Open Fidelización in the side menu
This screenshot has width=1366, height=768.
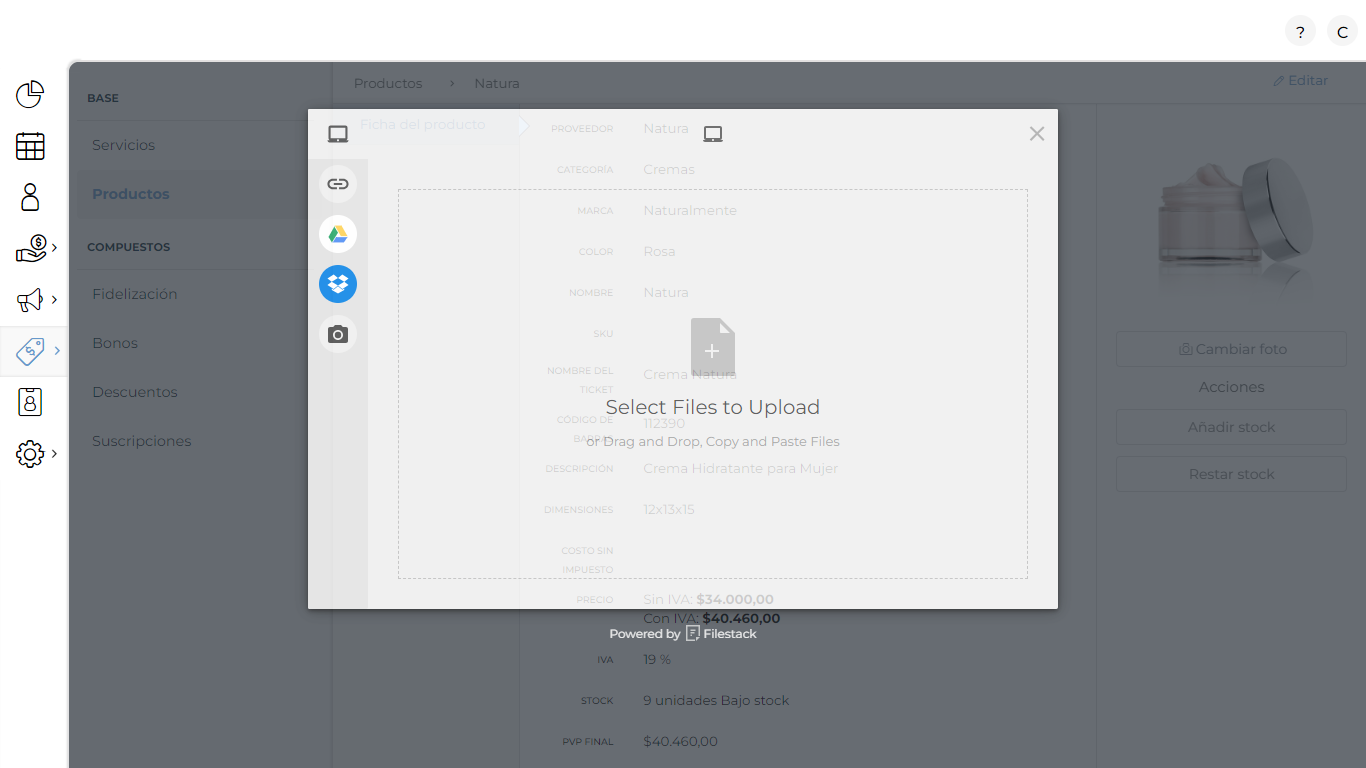tap(135, 294)
